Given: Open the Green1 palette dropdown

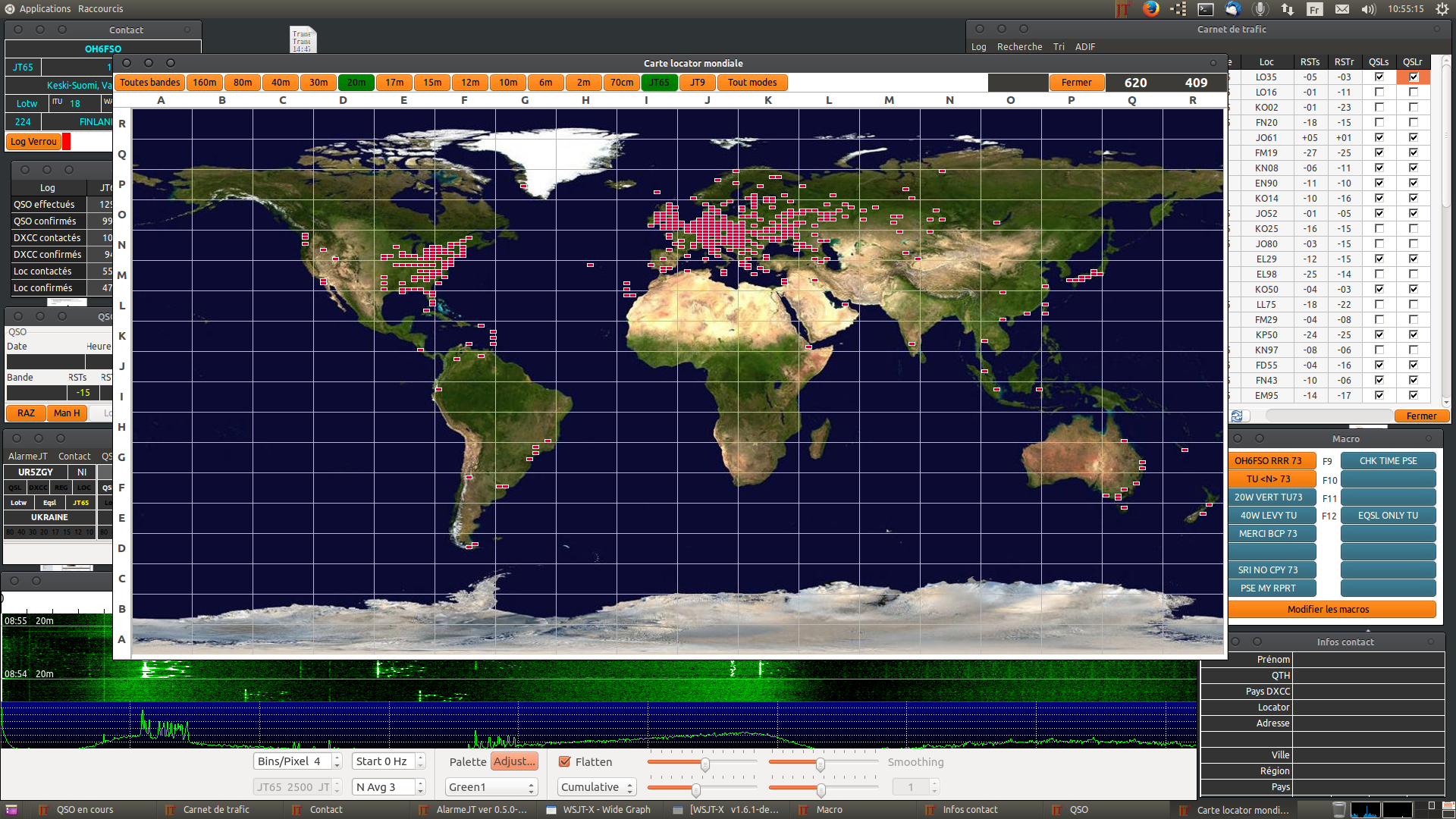Looking at the screenshot, I should point(491,787).
